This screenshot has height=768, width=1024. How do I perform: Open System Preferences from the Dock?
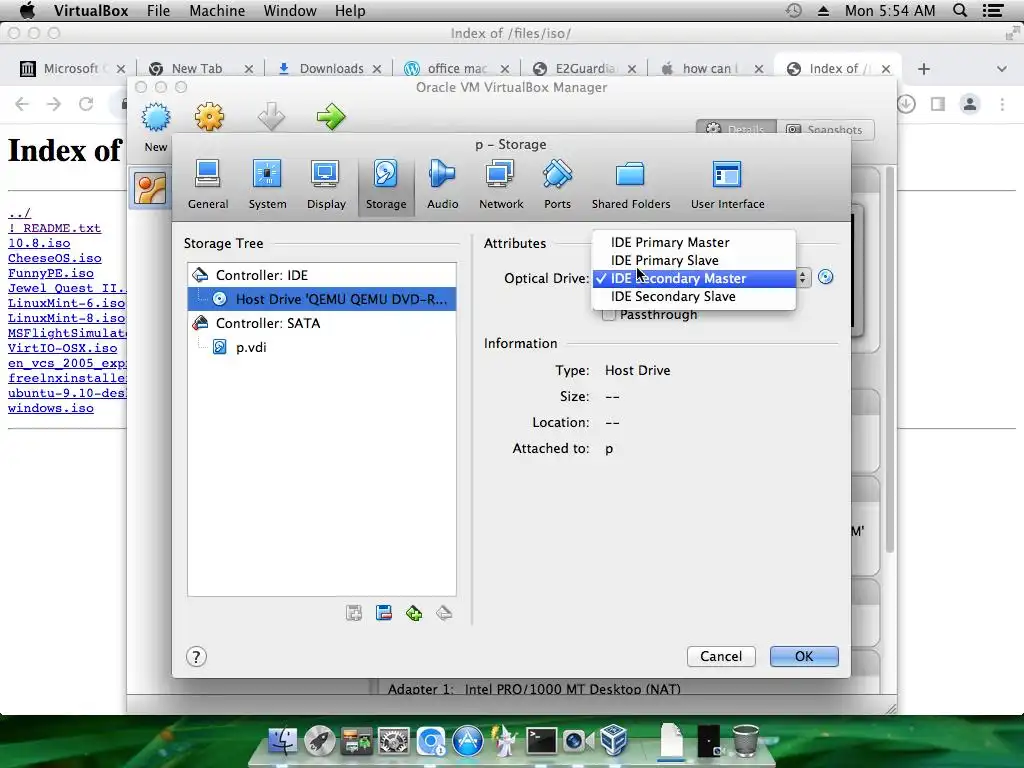point(394,741)
